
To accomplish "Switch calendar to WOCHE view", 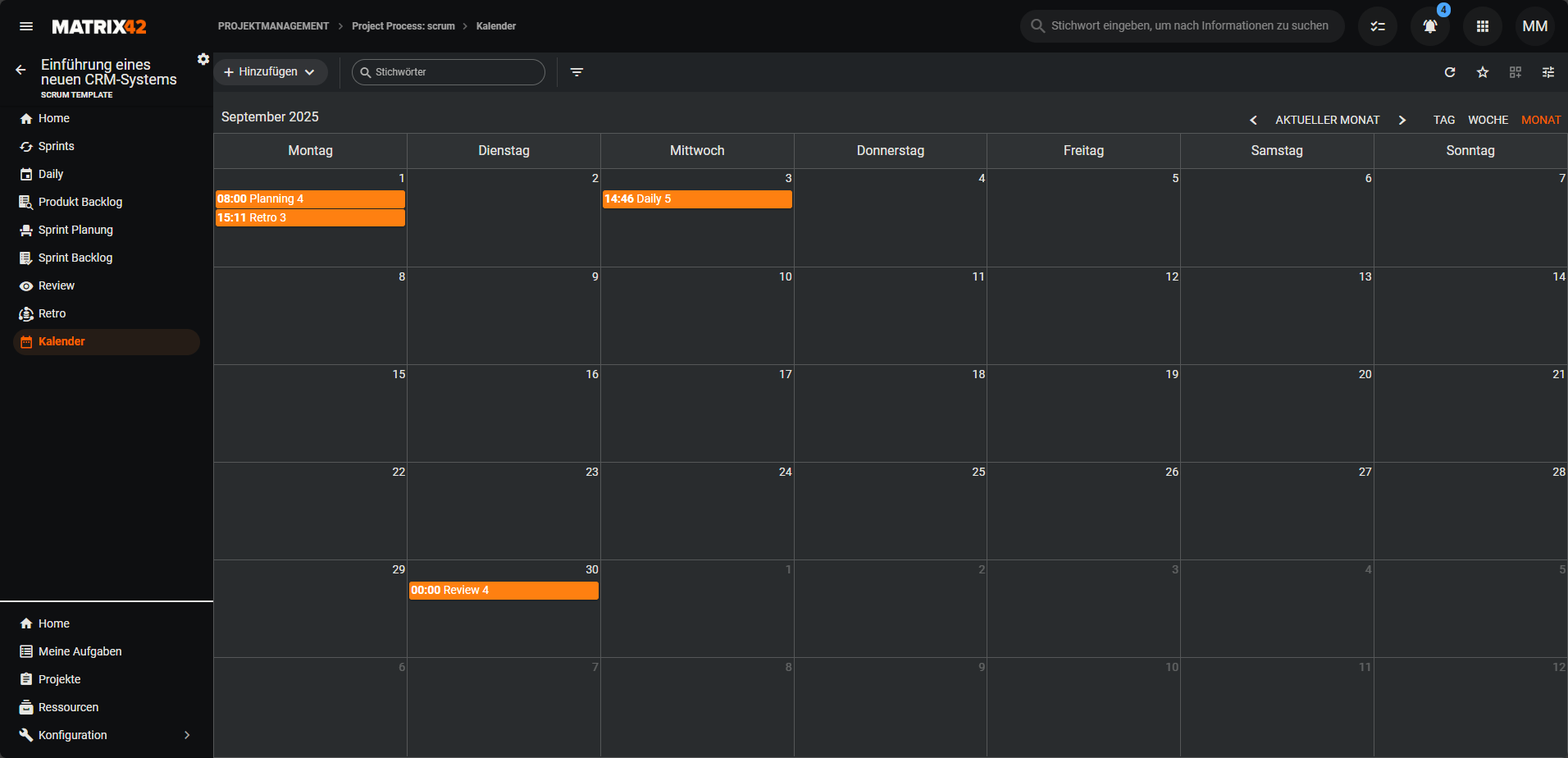I will click(x=1488, y=120).
